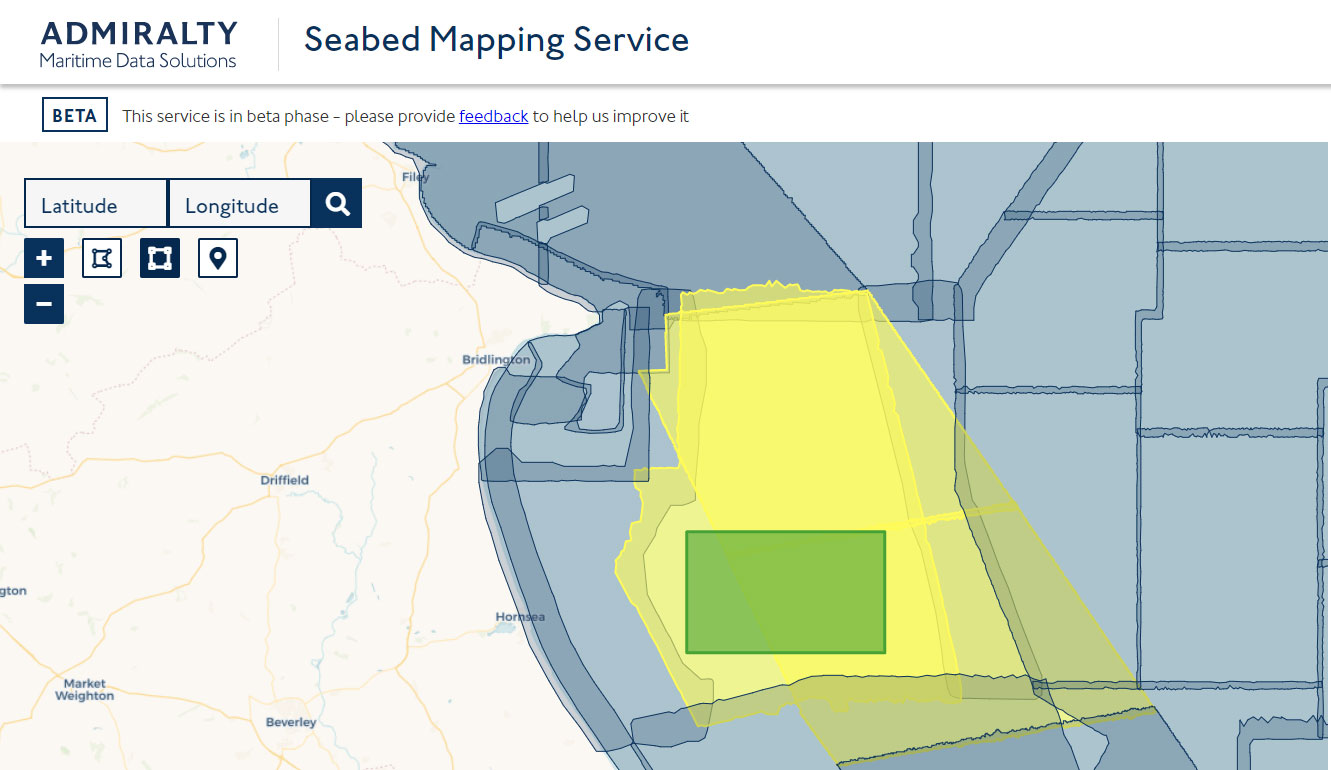The width and height of the screenshot is (1331, 770).
Task: Click the Hornsea label on the map
Action: 520,617
